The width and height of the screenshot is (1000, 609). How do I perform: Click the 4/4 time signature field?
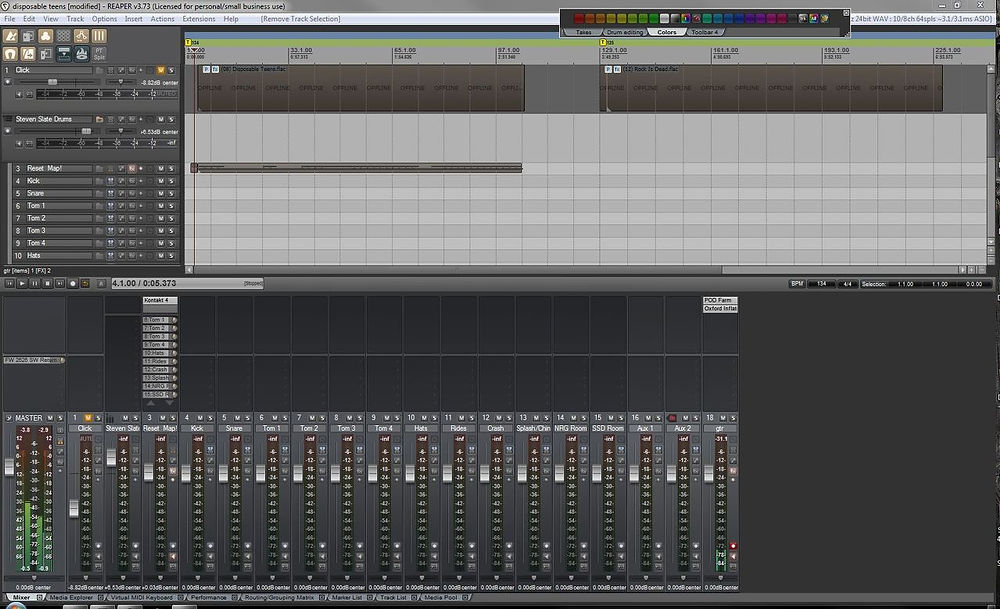[x=847, y=284]
